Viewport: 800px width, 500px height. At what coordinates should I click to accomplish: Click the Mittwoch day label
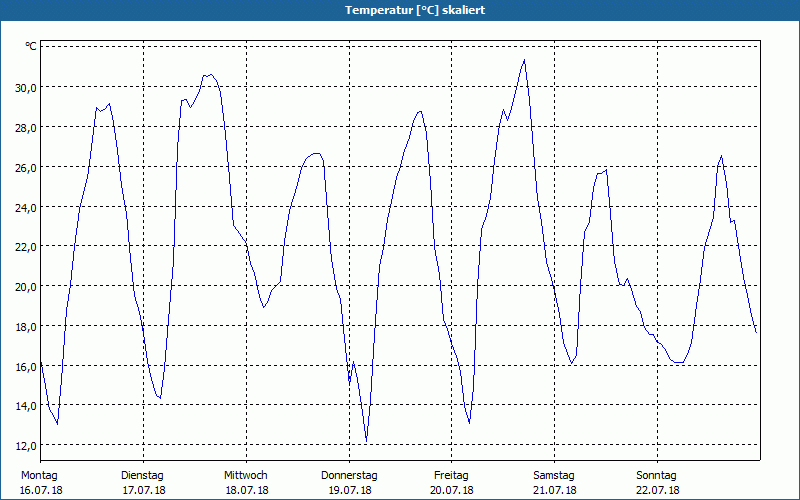(x=245, y=476)
